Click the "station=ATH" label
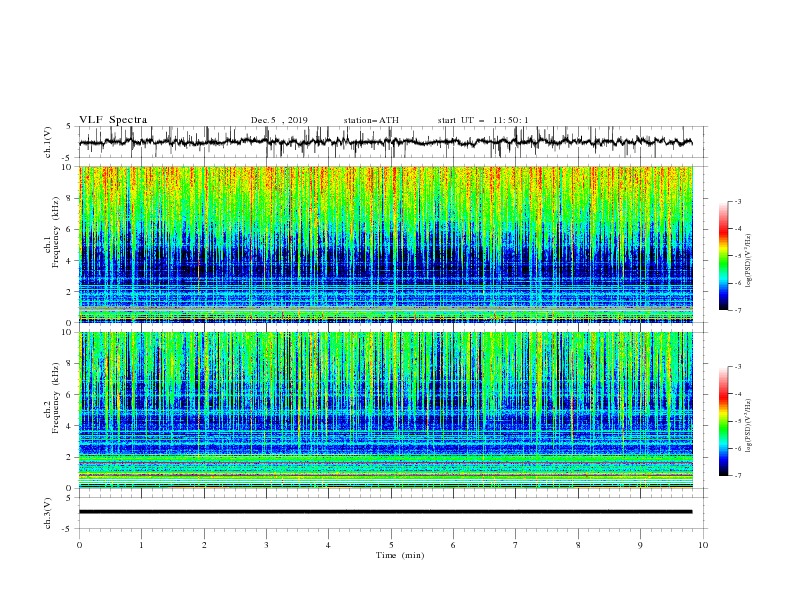 click(371, 120)
